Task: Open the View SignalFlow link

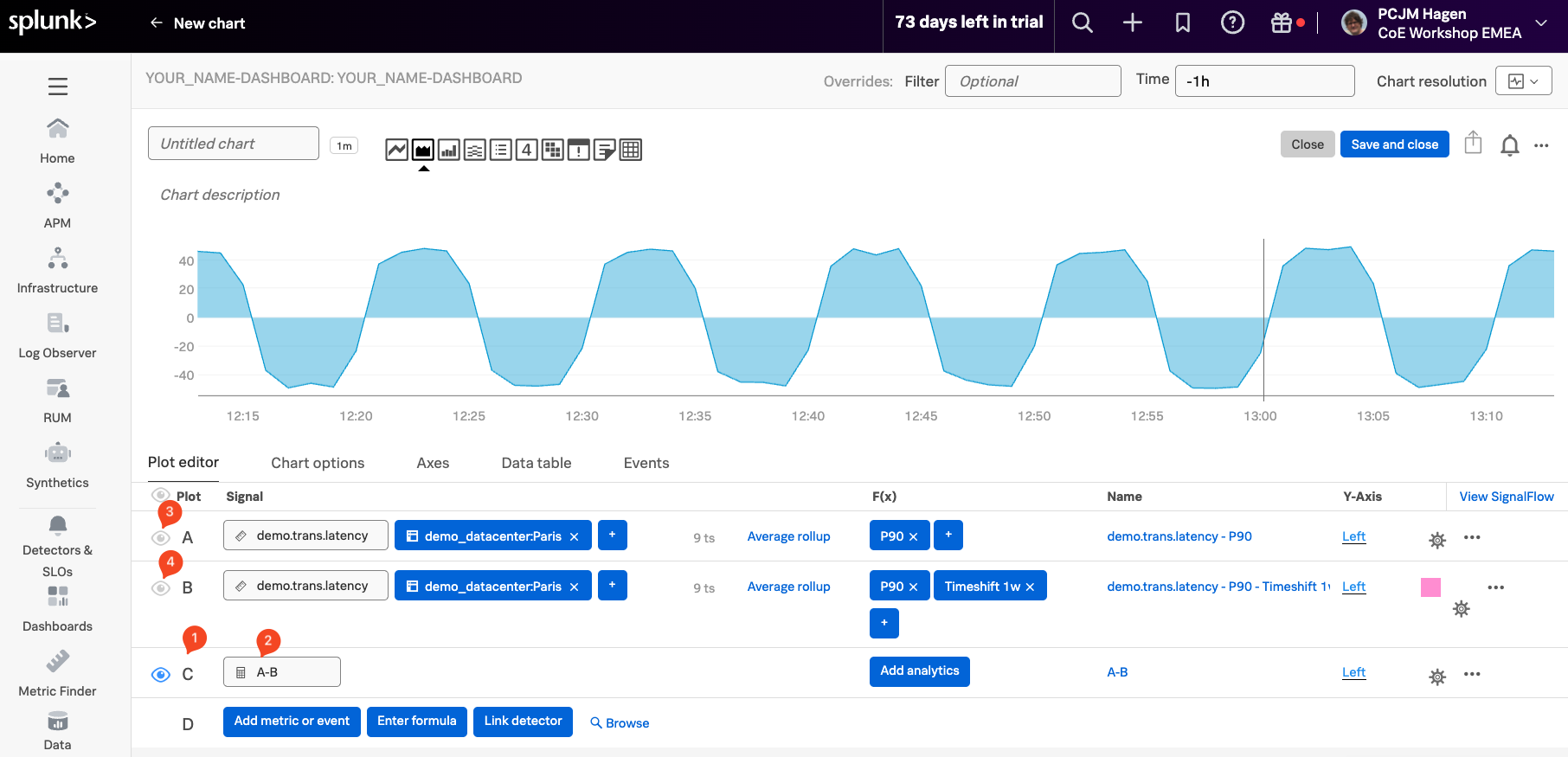Action: tap(1506, 497)
